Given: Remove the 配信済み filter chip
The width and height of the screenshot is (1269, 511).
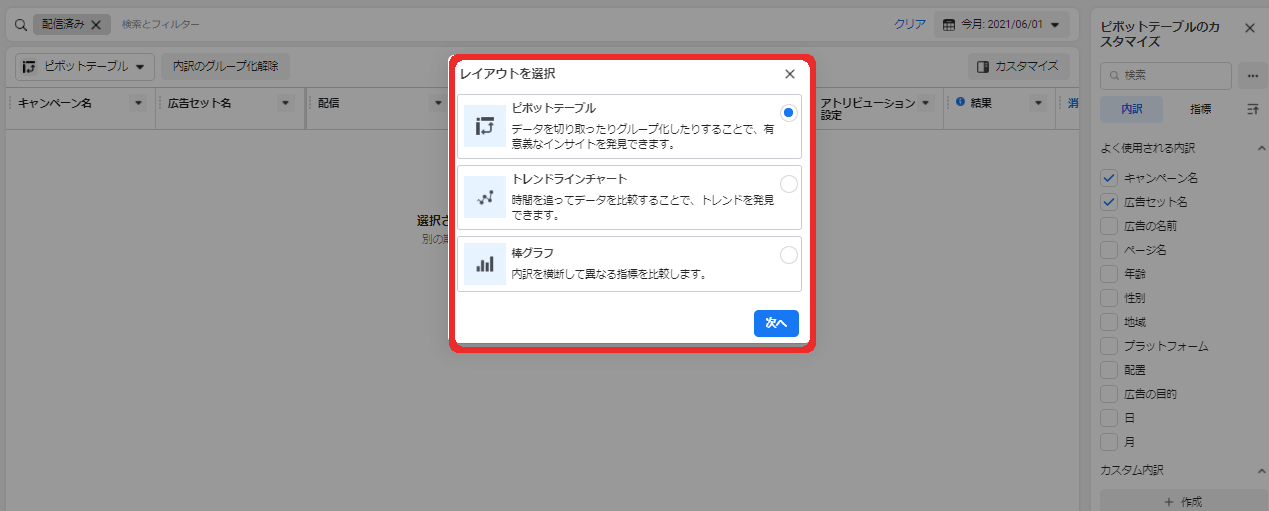Looking at the screenshot, I should click(x=96, y=24).
